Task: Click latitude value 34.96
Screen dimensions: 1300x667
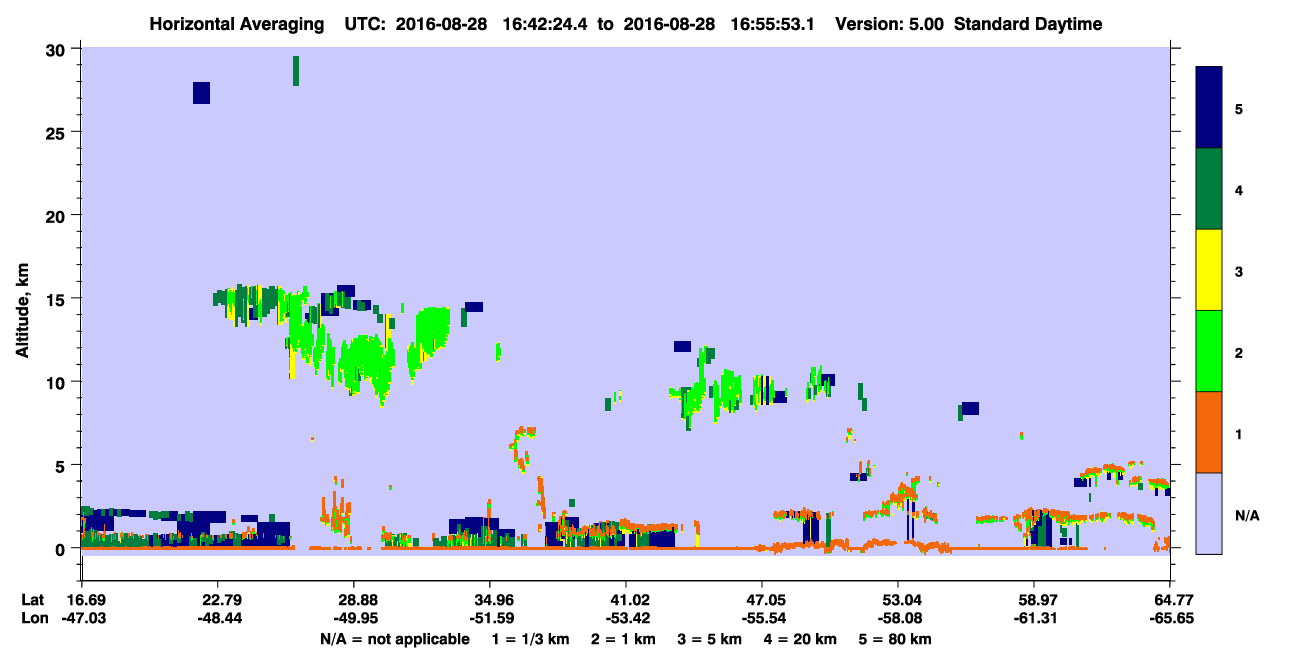Action: 489,600
